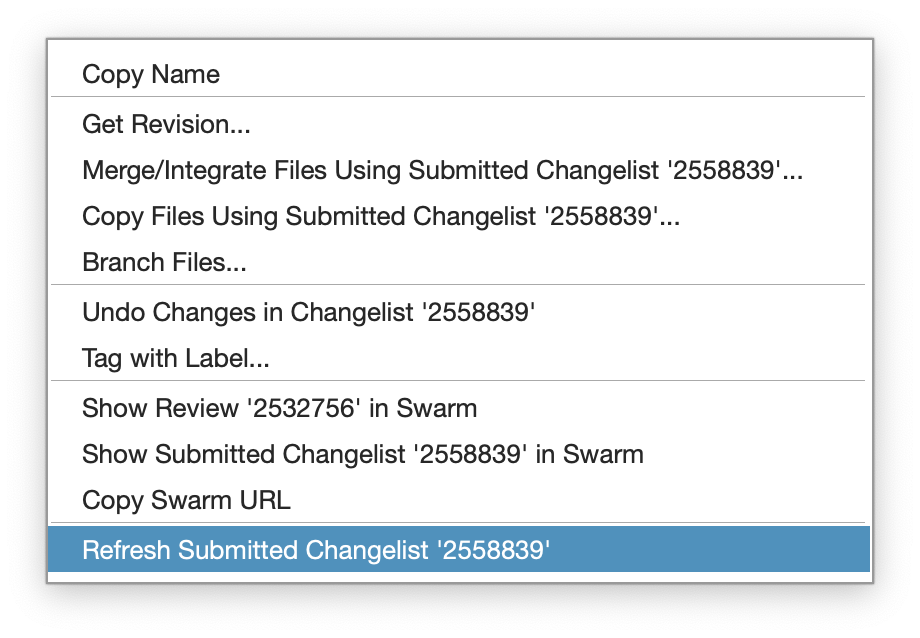Click the highlighted Refresh menu entry
Image resolution: width=920 pixels, height=638 pixels.
point(459,549)
